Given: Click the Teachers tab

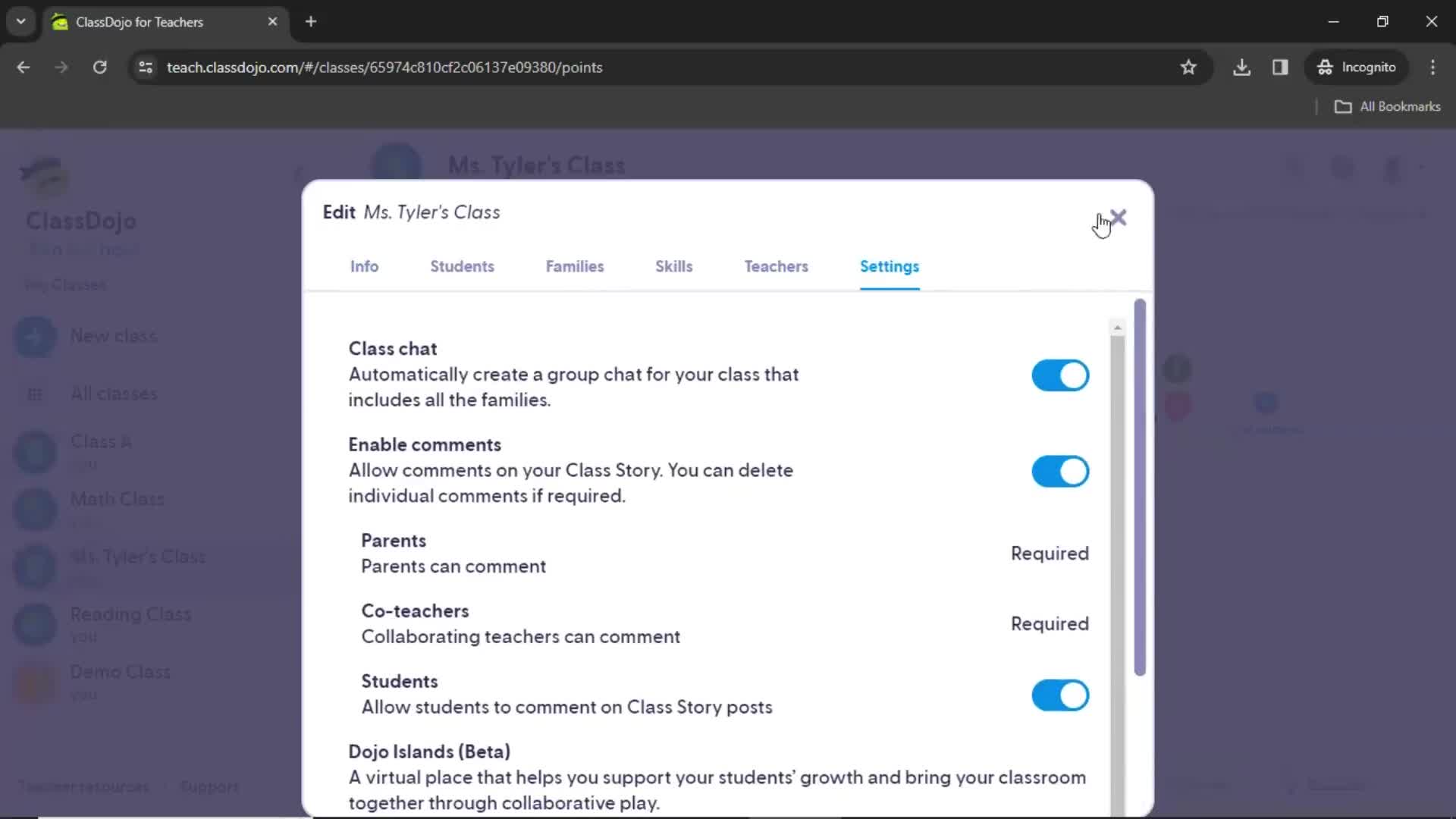Looking at the screenshot, I should coord(775,266).
